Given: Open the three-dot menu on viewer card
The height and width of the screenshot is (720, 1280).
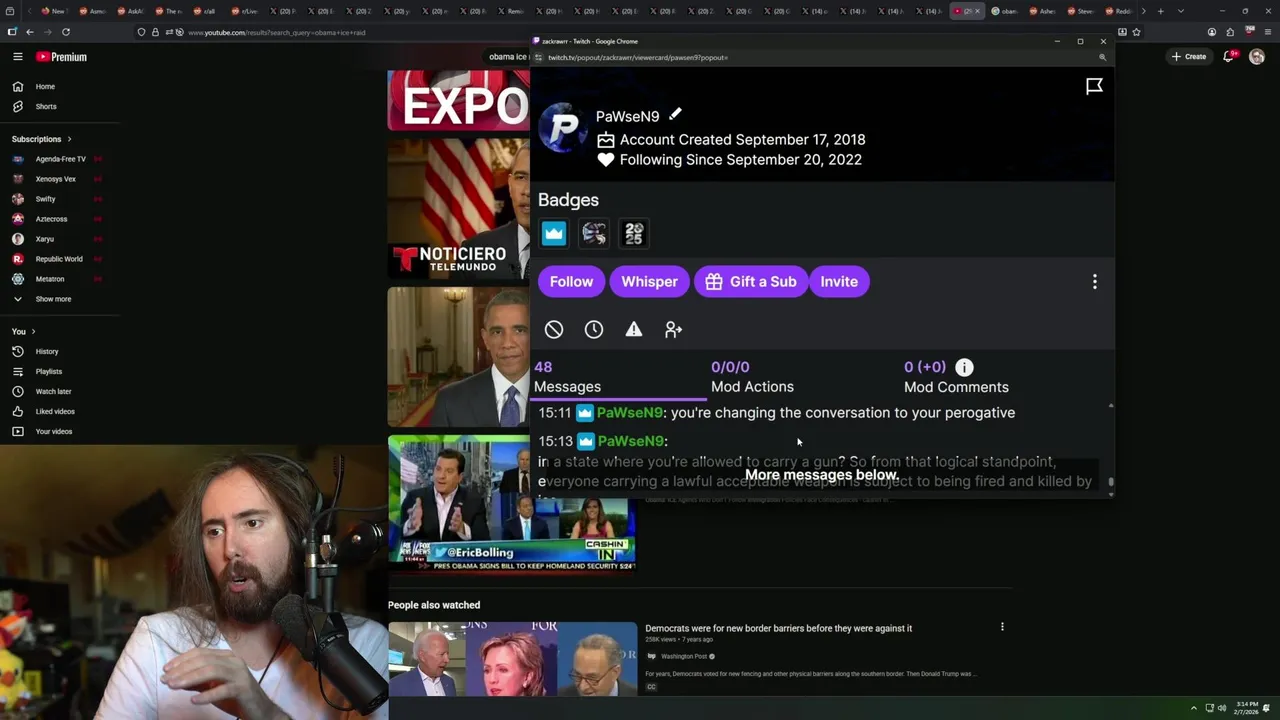Looking at the screenshot, I should (x=1095, y=282).
